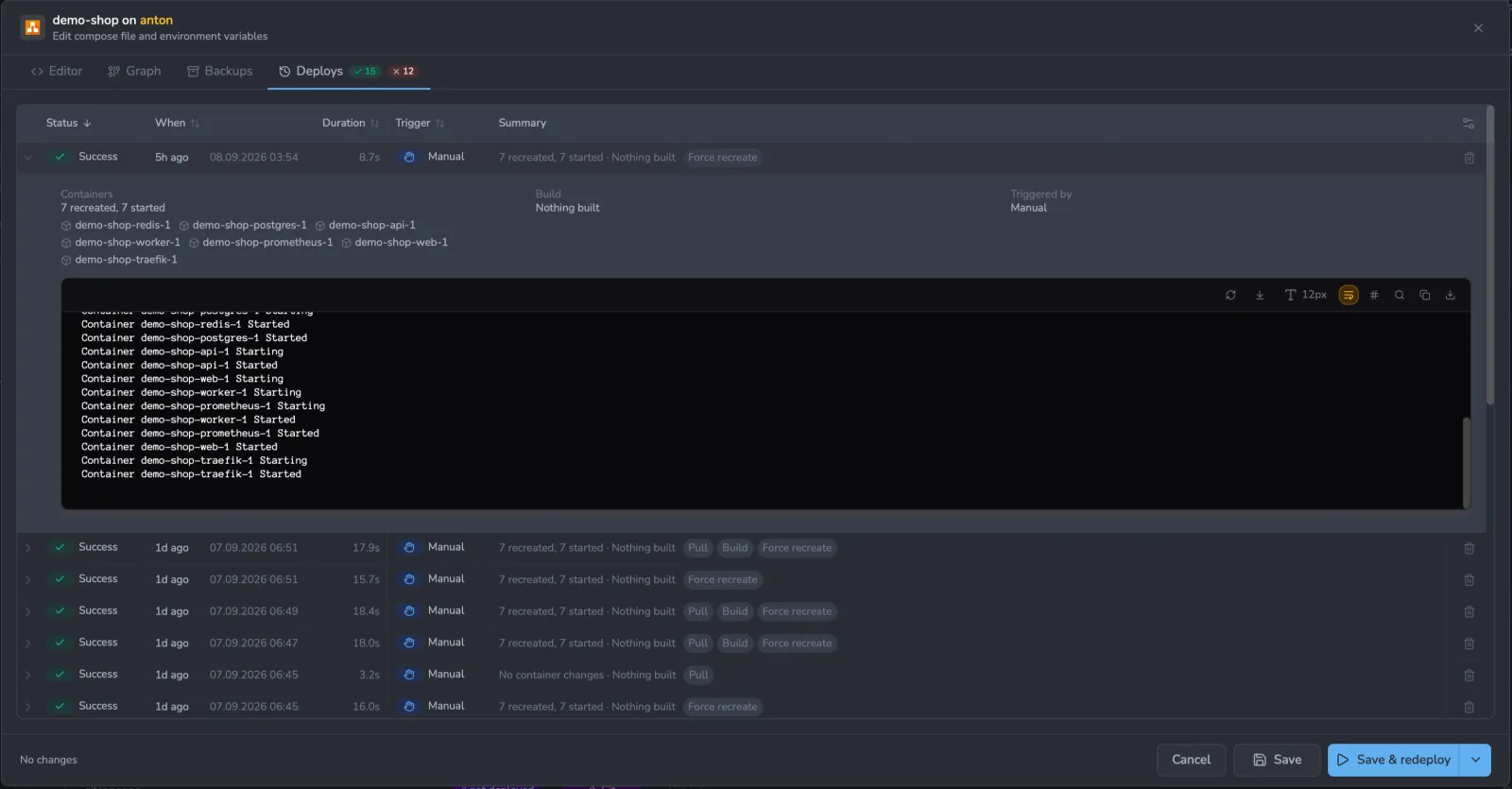Close the demo-shop dialog
Image resolution: width=1512 pixels, height=789 pixels.
1478,28
